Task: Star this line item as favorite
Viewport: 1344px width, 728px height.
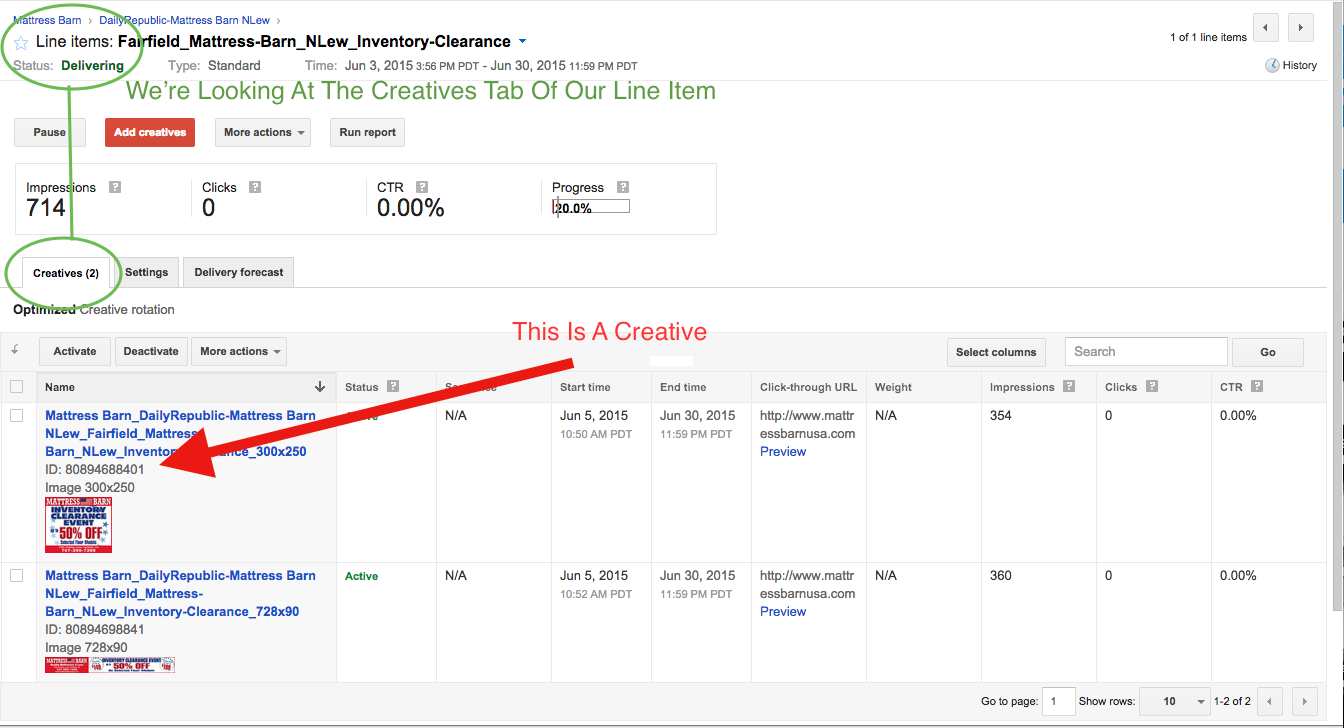Action: point(21,43)
